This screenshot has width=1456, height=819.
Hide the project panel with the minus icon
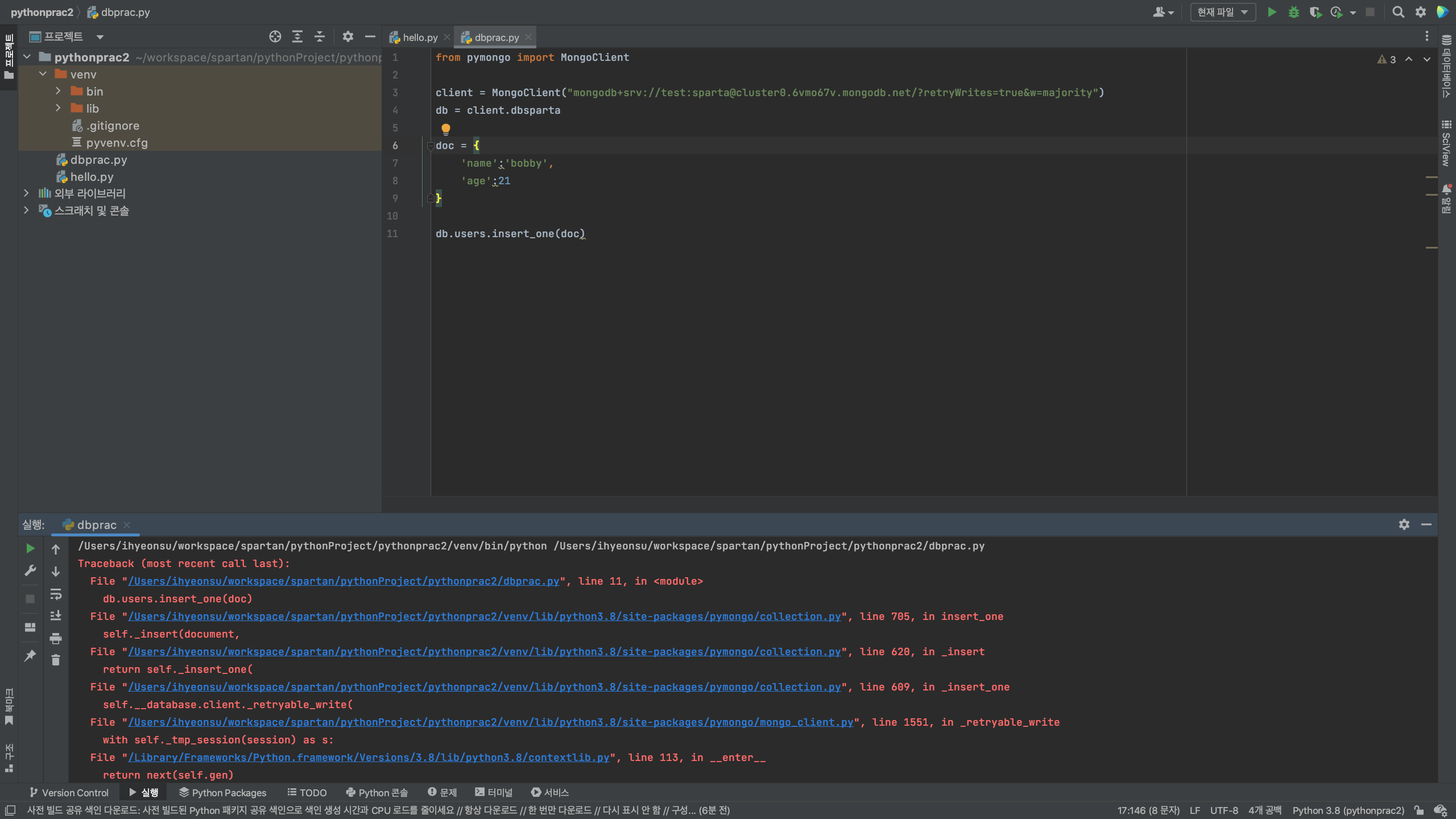[x=370, y=37]
